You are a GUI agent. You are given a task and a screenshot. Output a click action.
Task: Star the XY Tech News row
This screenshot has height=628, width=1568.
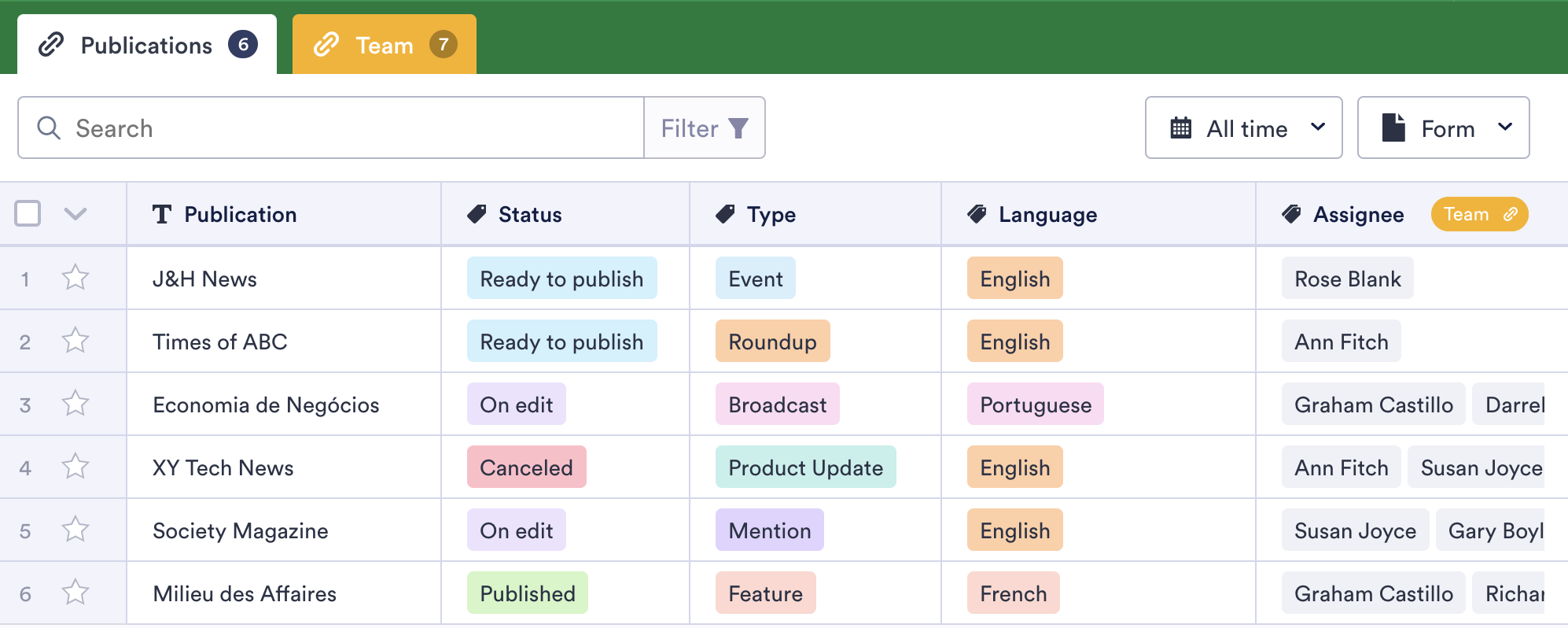(75, 467)
